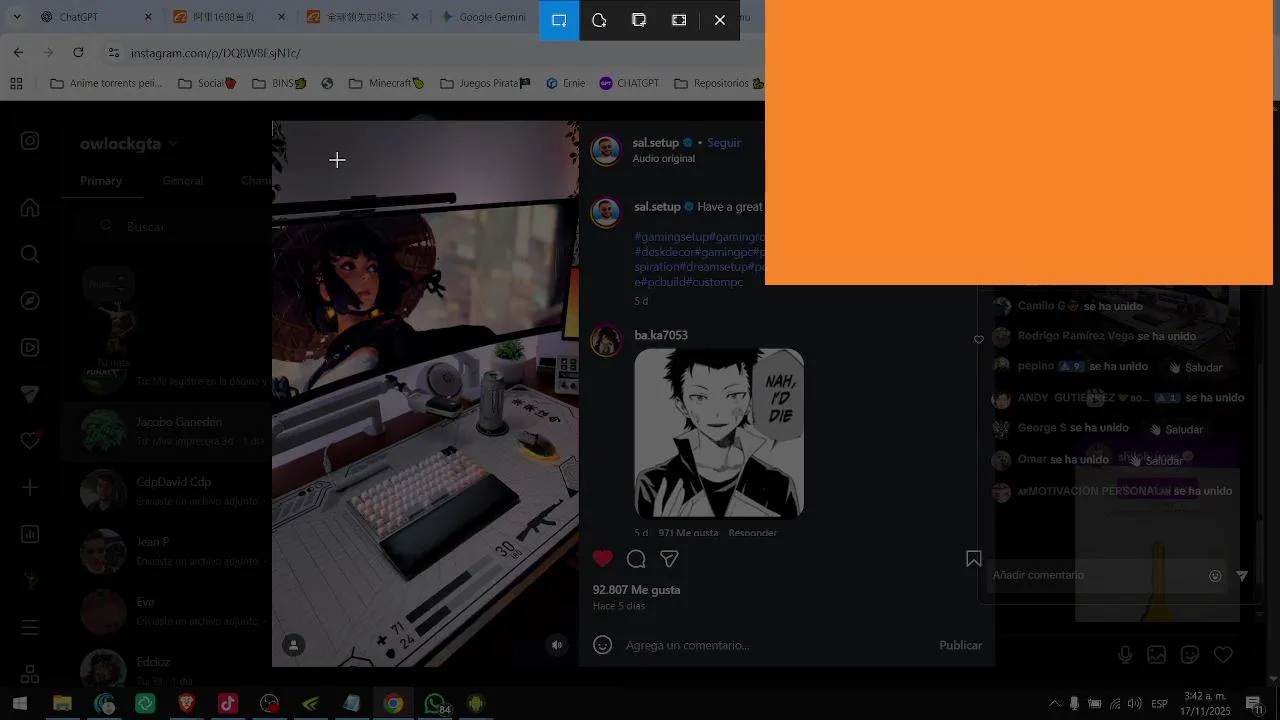Select the freeform snip mode

pyautogui.click(x=599, y=20)
